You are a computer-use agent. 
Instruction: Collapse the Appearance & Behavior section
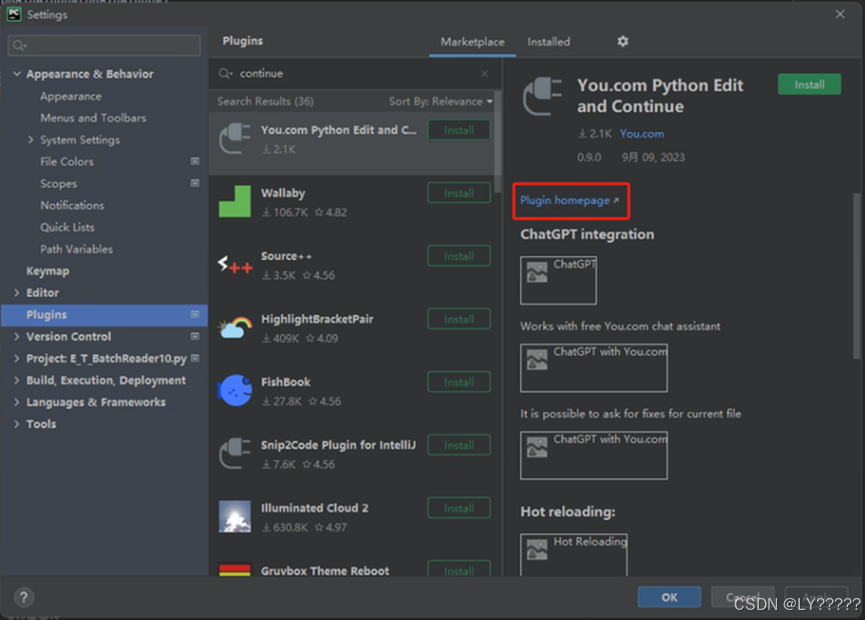pos(17,73)
